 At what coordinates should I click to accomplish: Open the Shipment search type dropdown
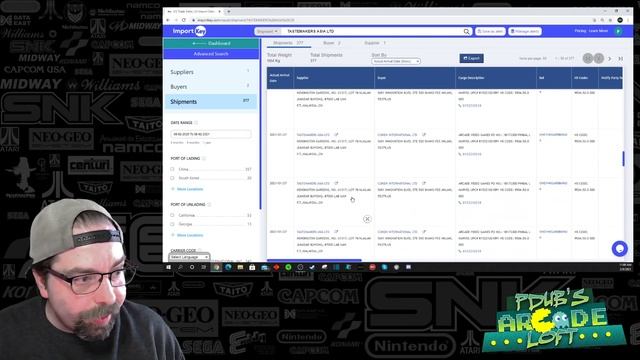click(267, 31)
